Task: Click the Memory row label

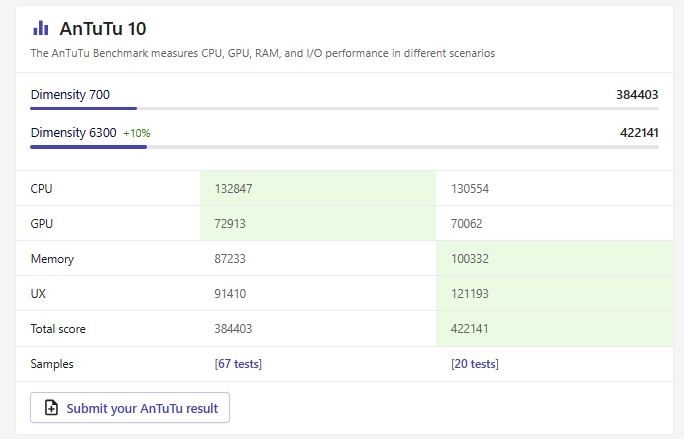Action: 52,259
